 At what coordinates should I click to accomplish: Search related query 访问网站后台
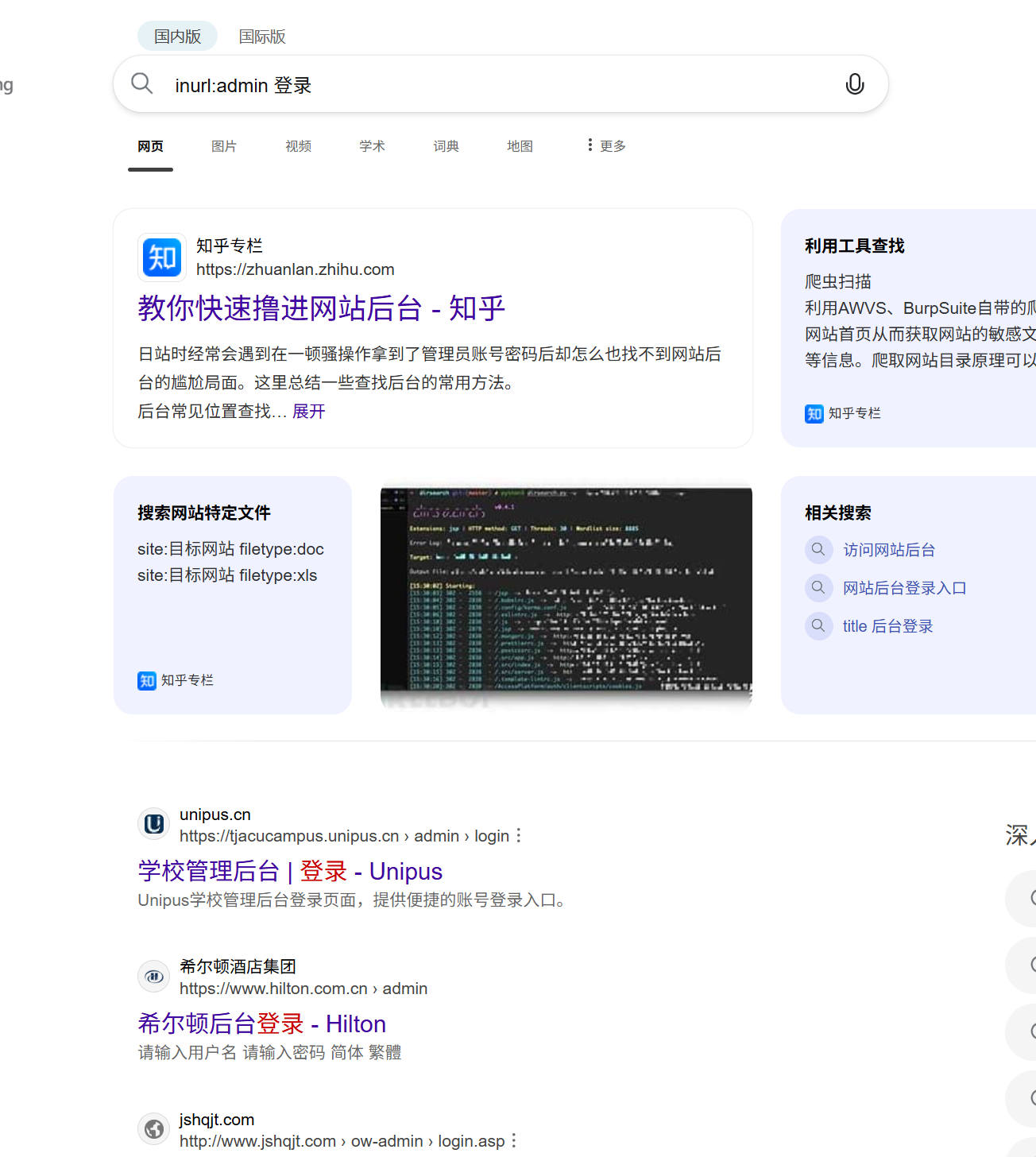pos(889,550)
